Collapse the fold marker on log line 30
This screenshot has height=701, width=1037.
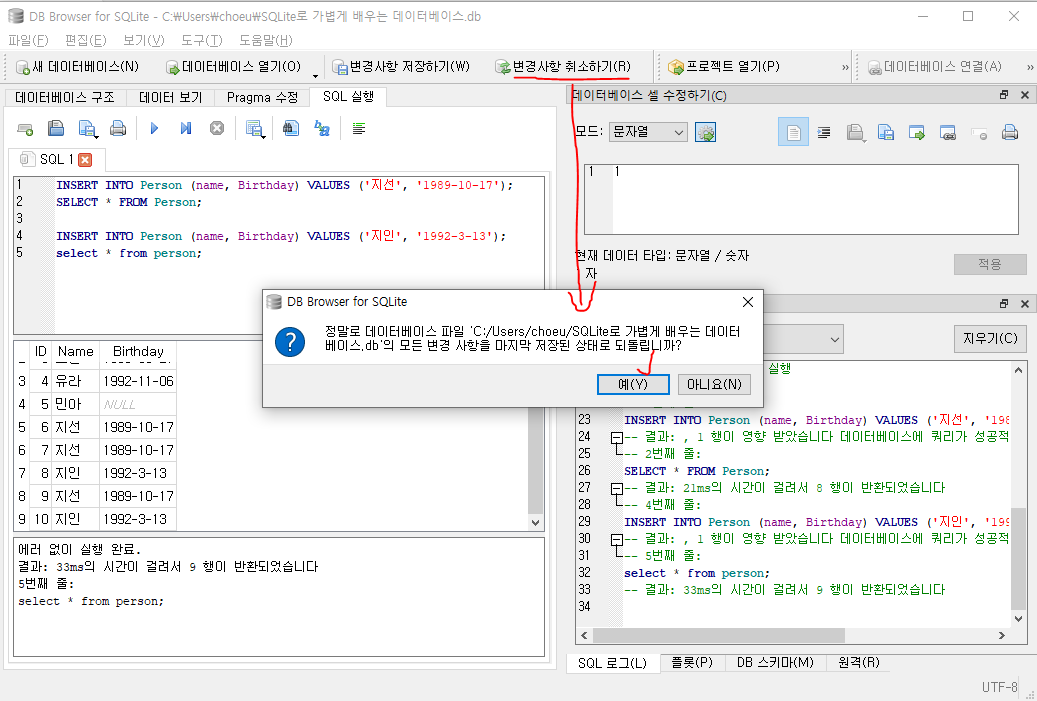[617, 539]
